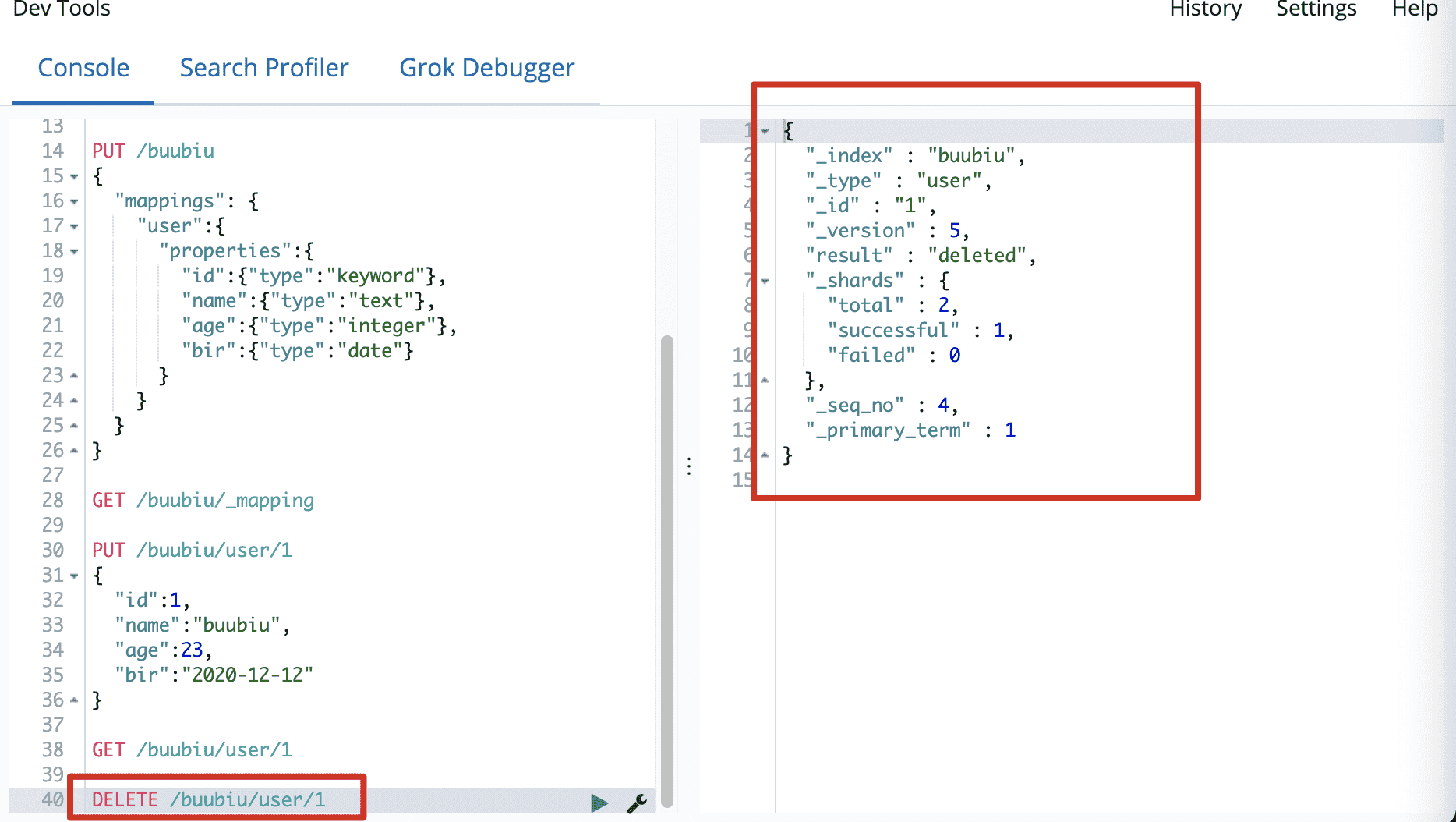Fold the _shards object in response
The height and width of the screenshot is (822, 1456).
(765, 282)
